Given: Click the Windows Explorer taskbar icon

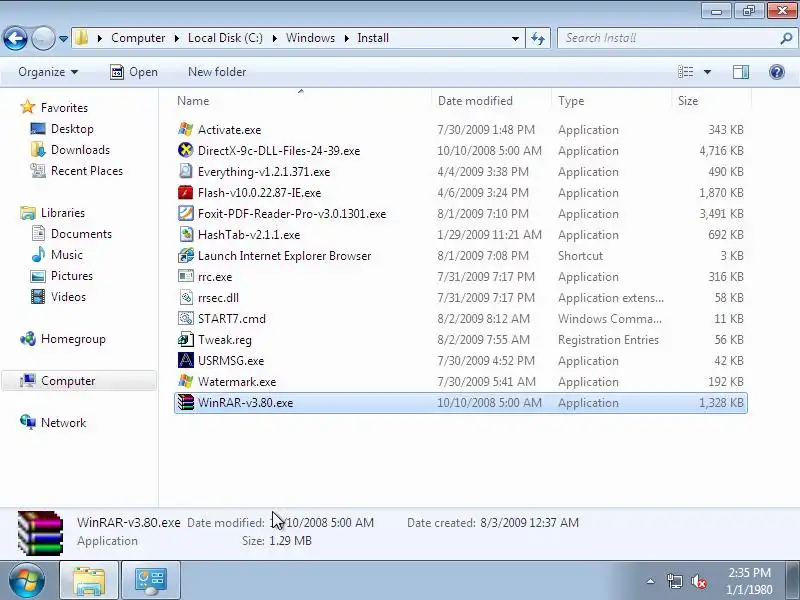Looking at the screenshot, I should [x=89, y=580].
